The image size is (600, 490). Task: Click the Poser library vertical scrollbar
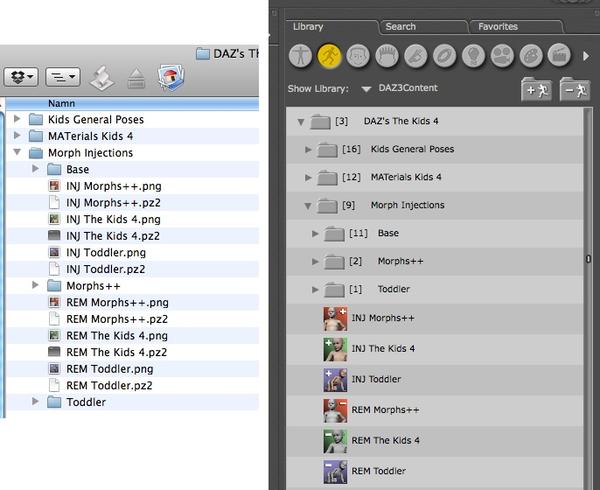click(588, 298)
